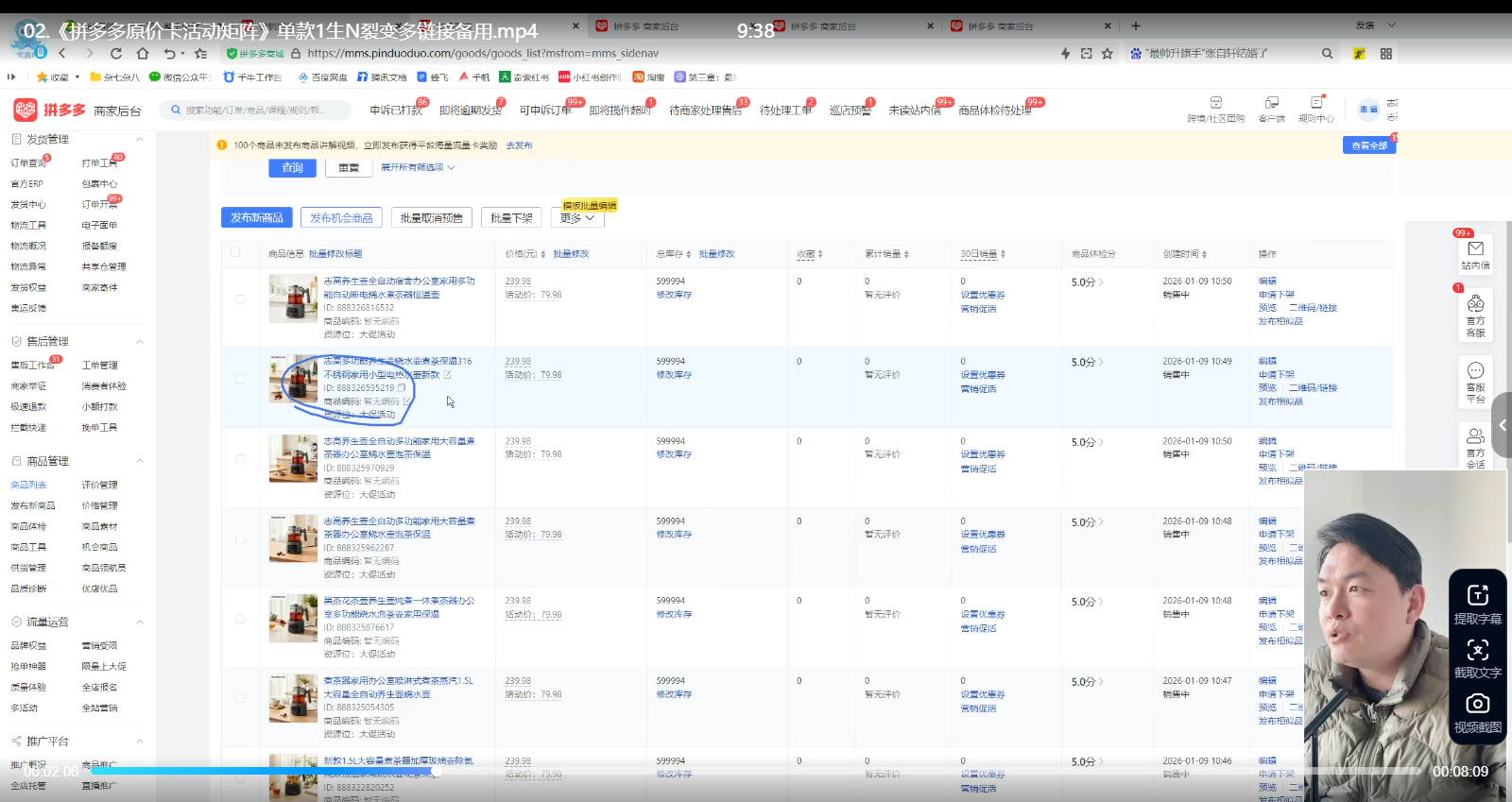The width and height of the screenshot is (1512, 802).
Task: Open 官方会话 icon on right sidebar
Action: click(1475, 435)
